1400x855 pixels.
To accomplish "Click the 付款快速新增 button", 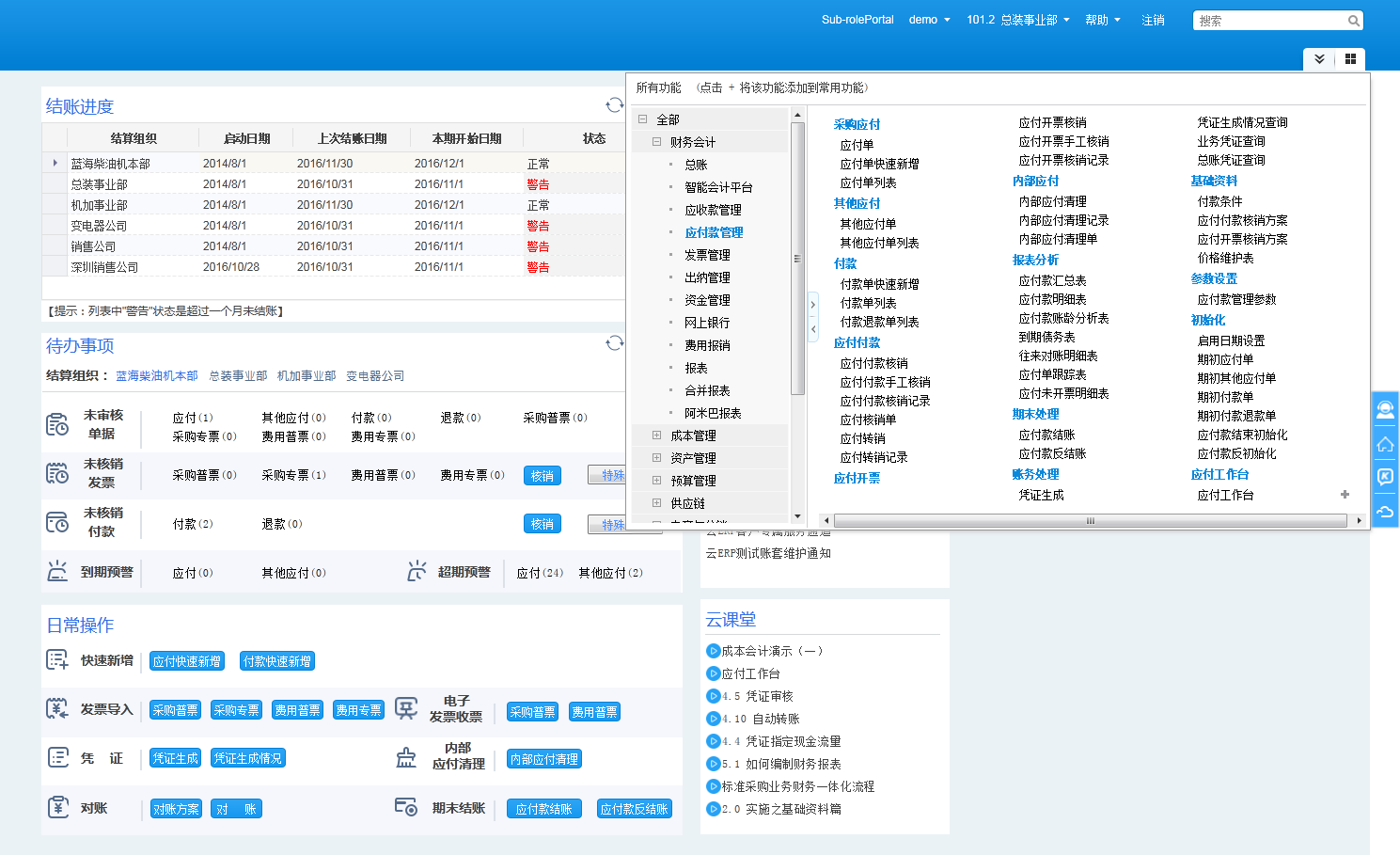I will (x=276, y=661).
